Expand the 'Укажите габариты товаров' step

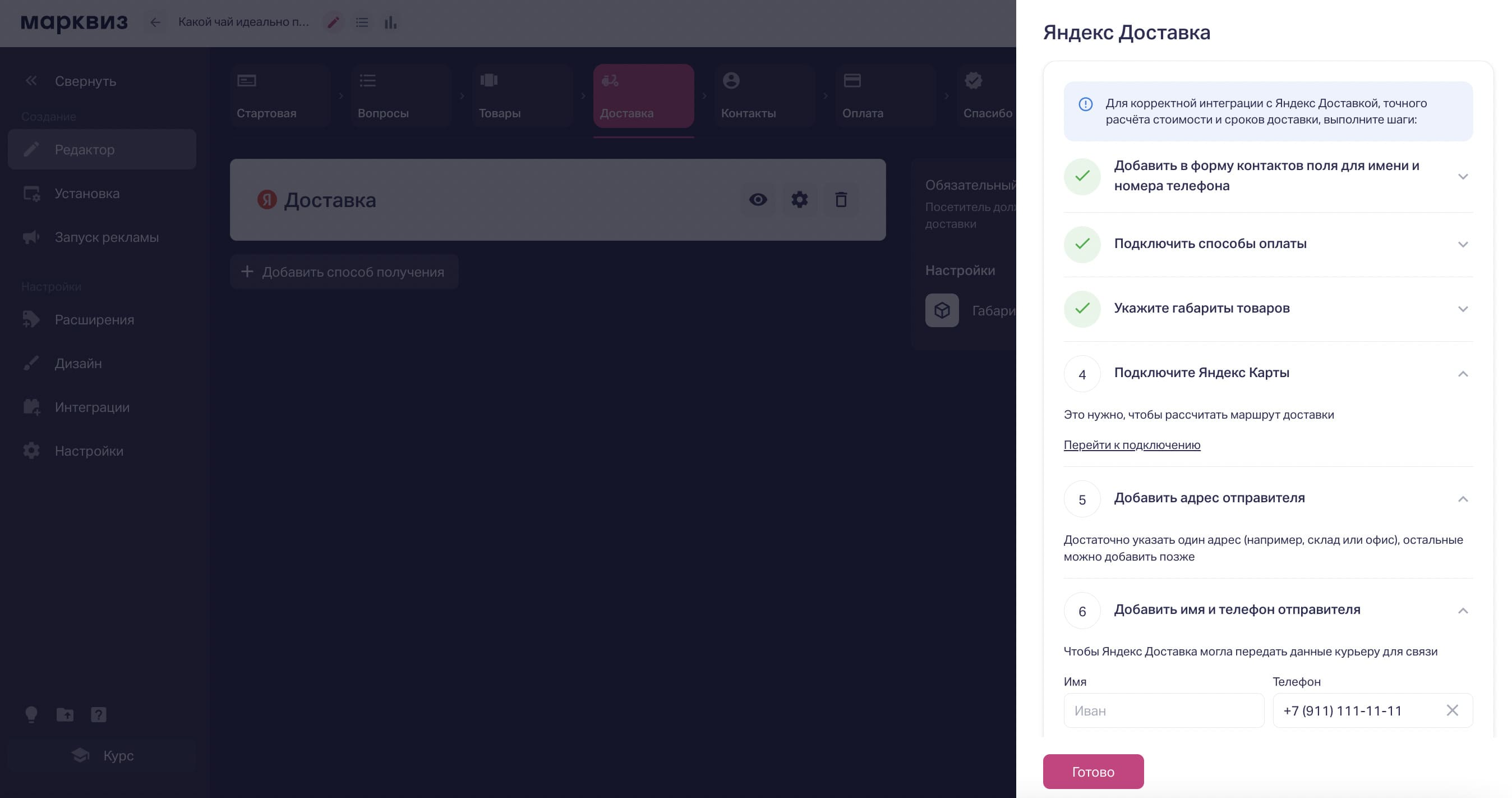click(1462, 309)
